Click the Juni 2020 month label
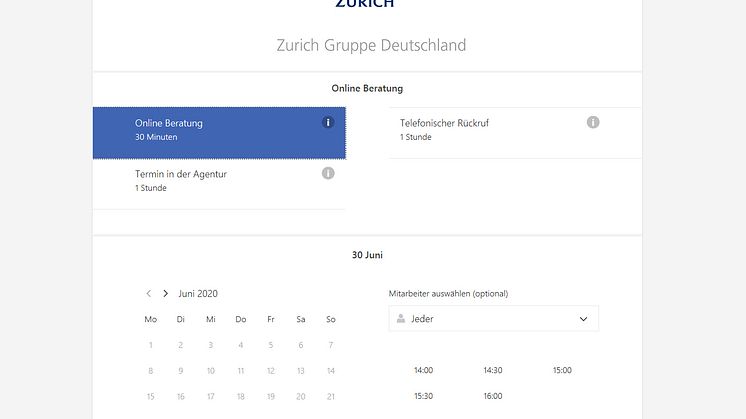746x419 pixels. click(x=198, y=293)
